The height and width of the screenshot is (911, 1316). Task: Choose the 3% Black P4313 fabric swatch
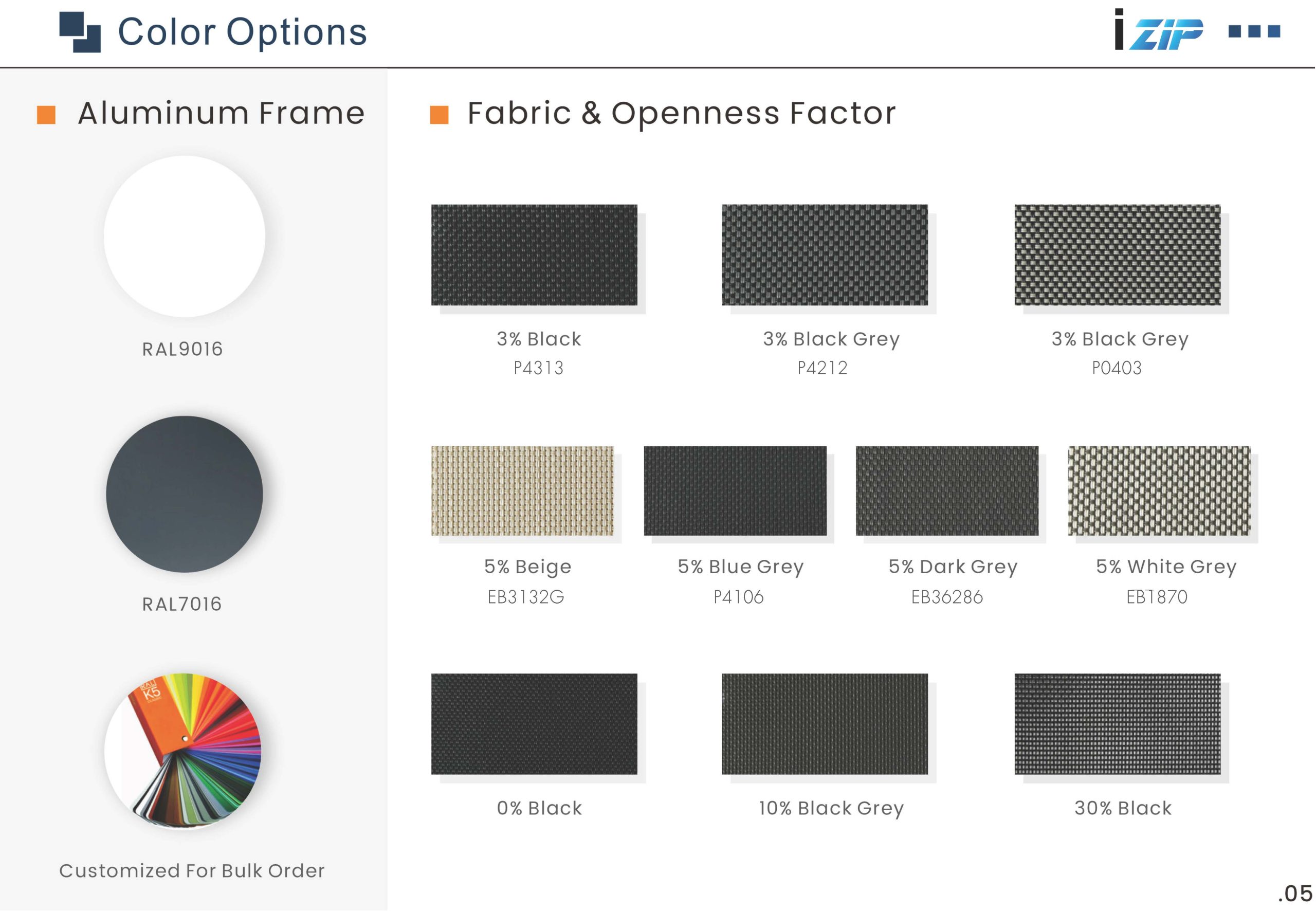(x=534, y=255)
